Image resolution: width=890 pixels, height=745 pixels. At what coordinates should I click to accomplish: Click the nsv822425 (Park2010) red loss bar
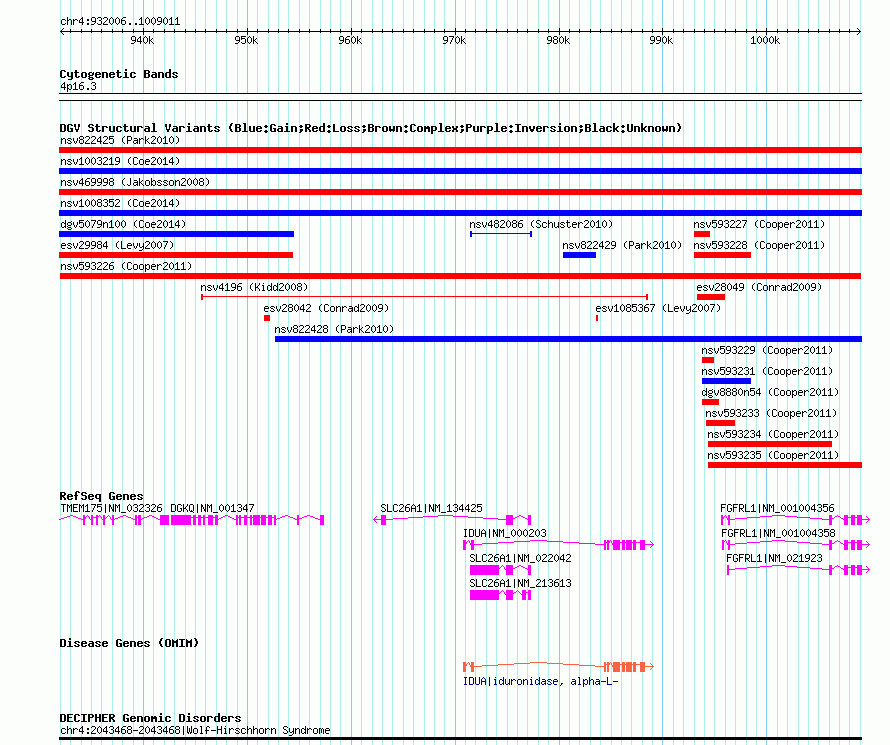coord(460,150)
